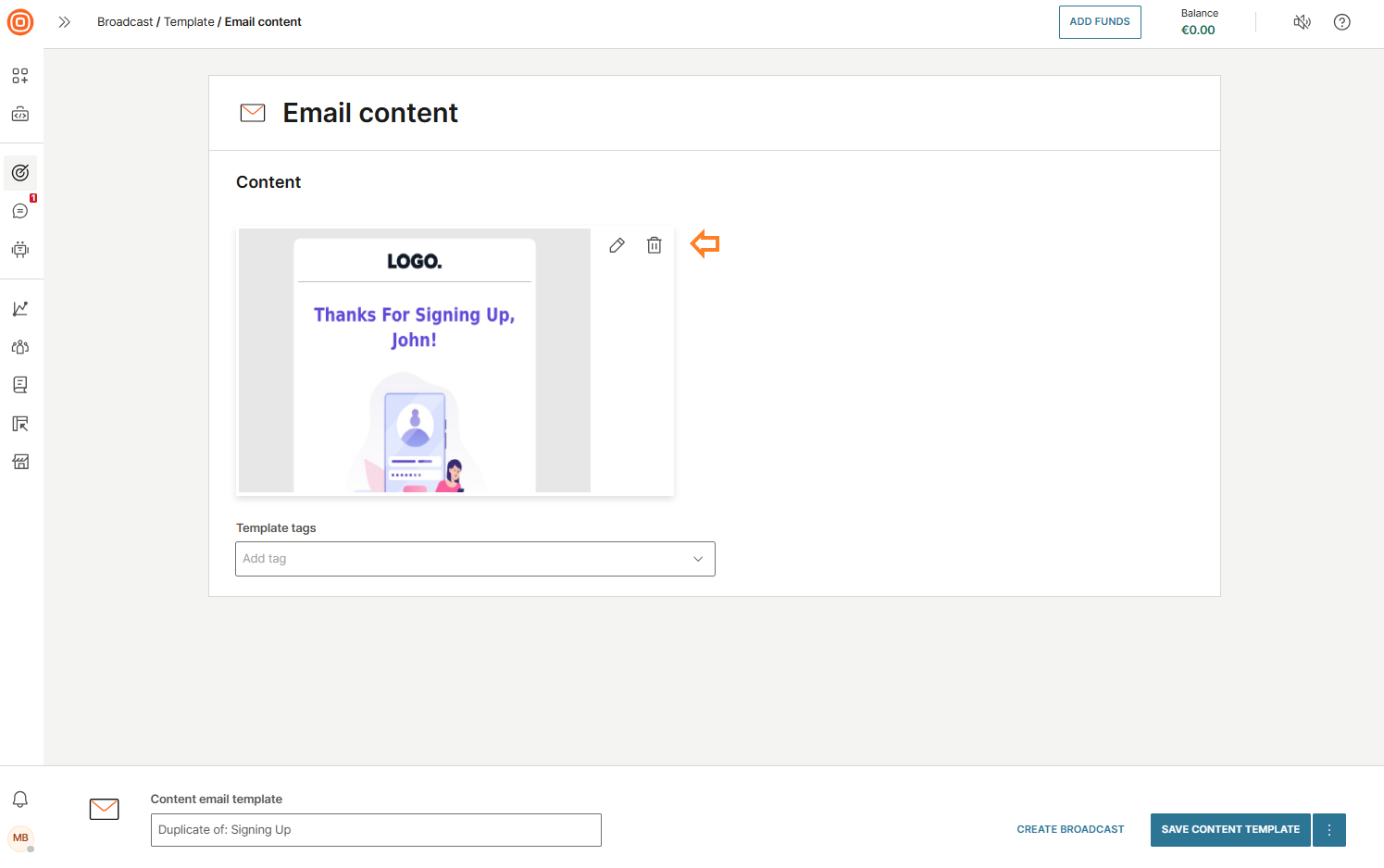Go to Template breadcrumb

tap(189, 22)
